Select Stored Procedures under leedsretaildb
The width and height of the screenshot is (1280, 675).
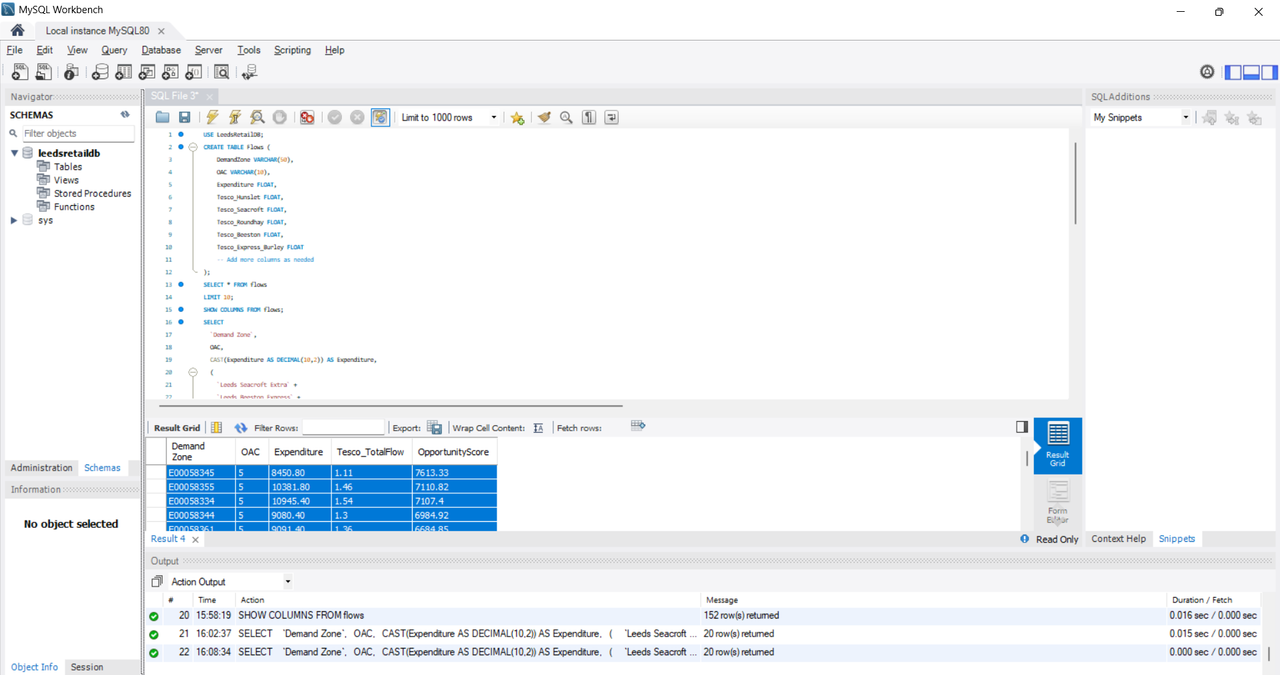(x=92, y=193)
